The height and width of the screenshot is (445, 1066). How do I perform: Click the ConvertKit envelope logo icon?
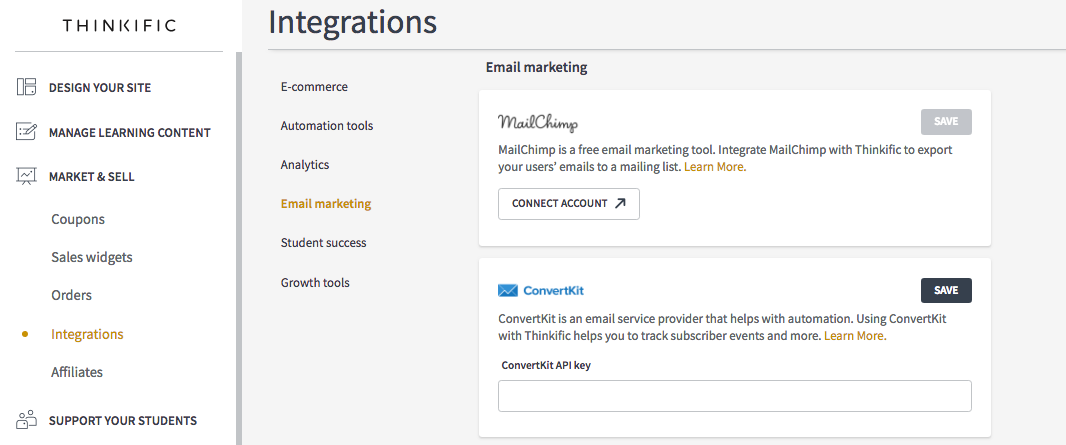[508, 291]
